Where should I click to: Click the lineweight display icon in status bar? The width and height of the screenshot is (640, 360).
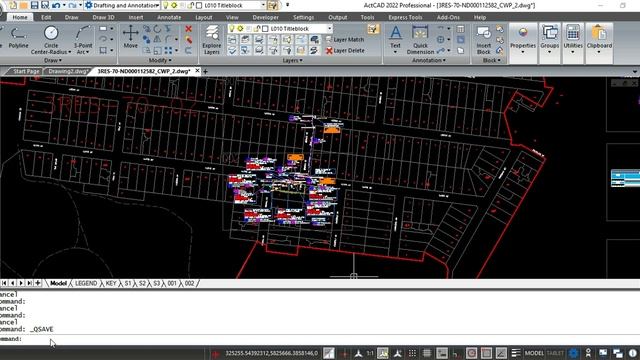(x=516, y=353)
